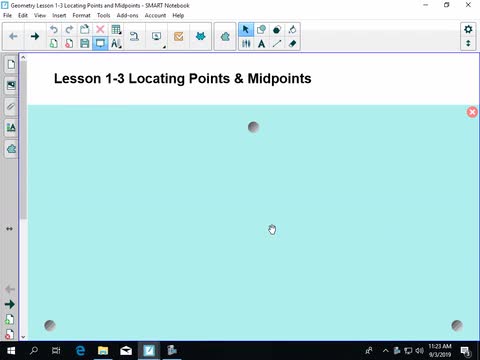Toggle the Select pointer tool
The width and height of the screenshot is (480, 360).
tap(246, 30)
